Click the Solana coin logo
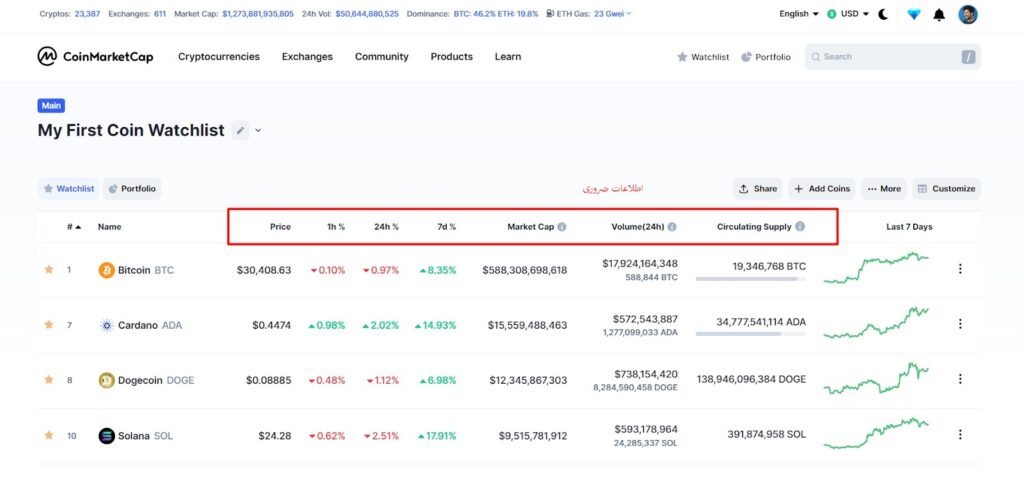The image size is (1024, 479). pyautogui.click(x=106, y=436)
